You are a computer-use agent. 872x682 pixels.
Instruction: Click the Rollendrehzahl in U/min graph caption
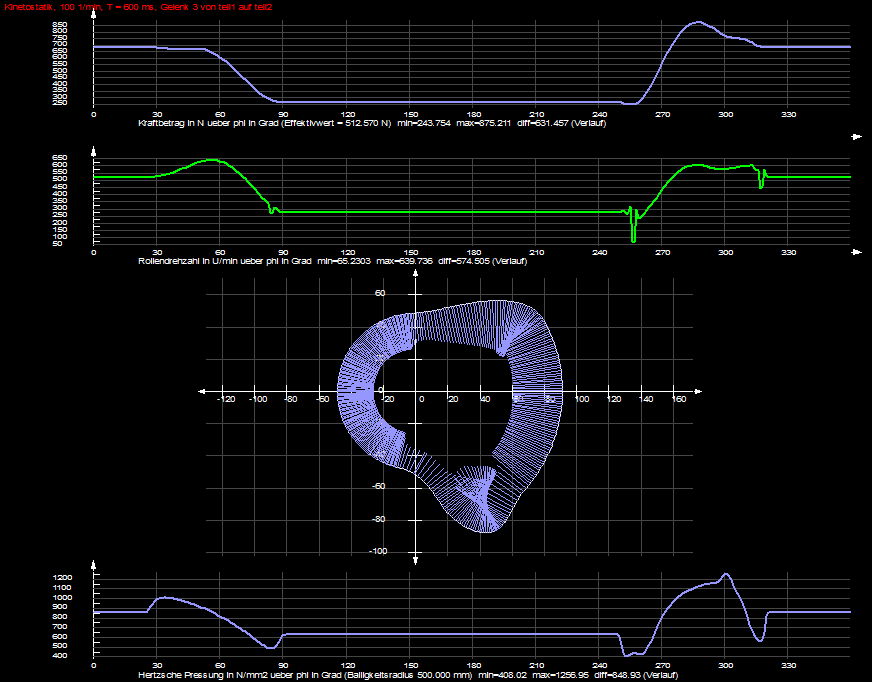331,260
